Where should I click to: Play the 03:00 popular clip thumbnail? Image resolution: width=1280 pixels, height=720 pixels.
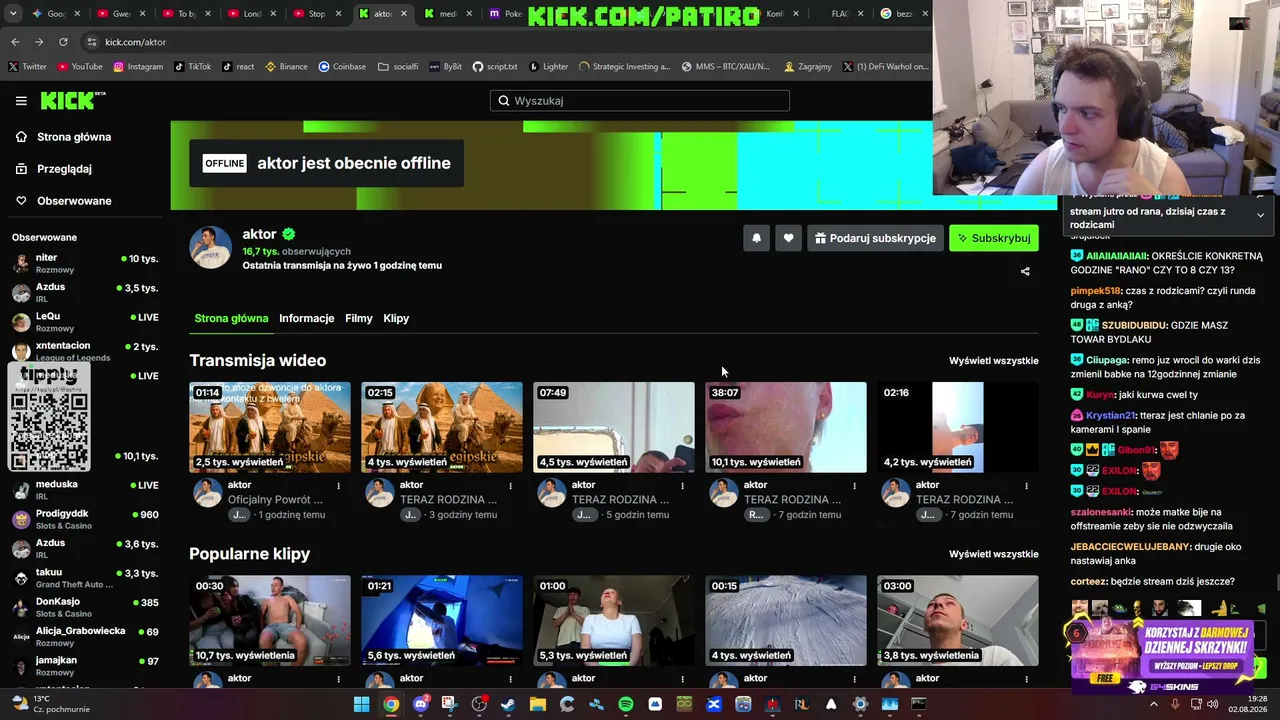958,620
